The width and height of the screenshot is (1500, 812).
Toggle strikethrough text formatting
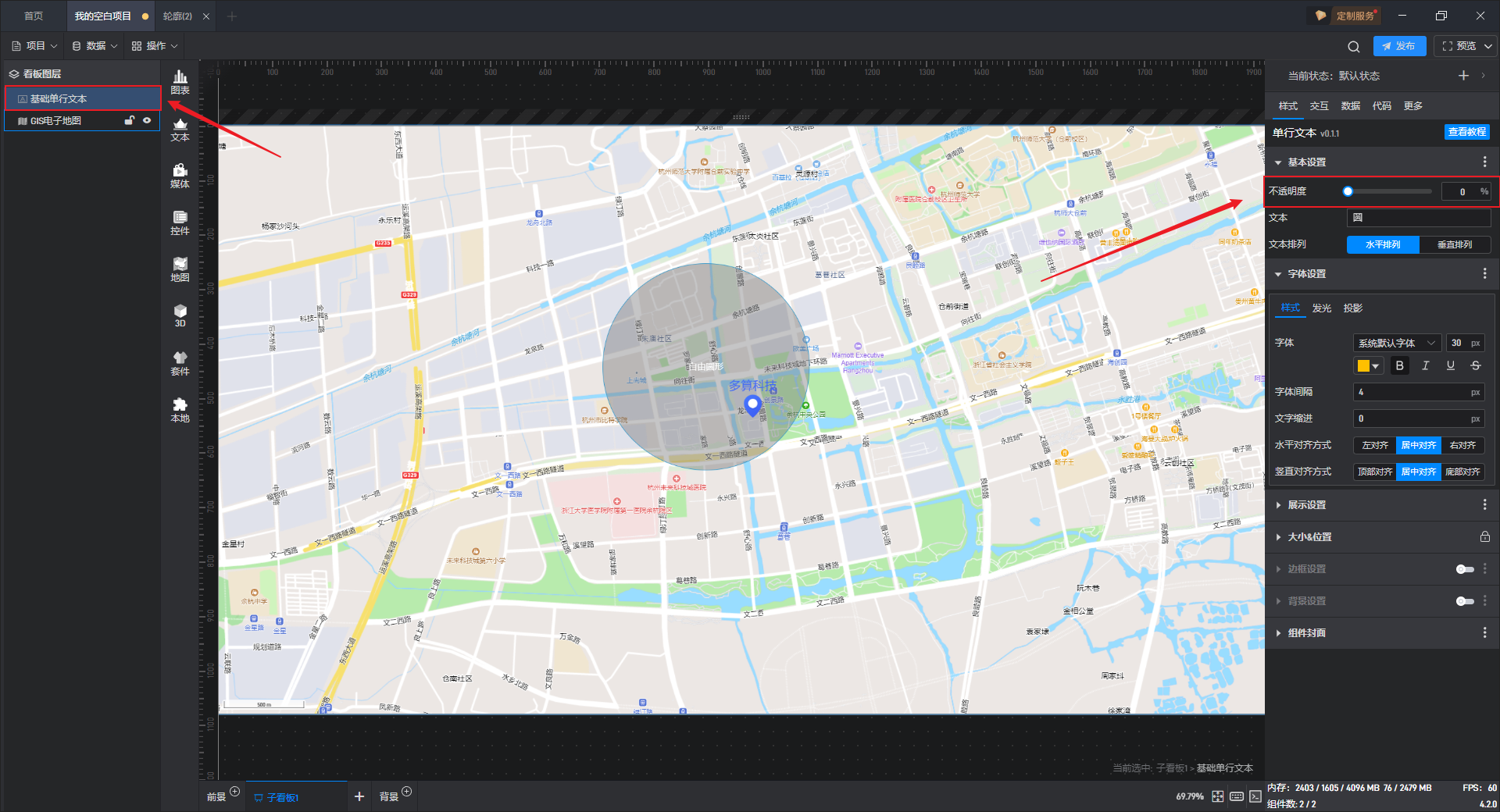(1475, 365)
